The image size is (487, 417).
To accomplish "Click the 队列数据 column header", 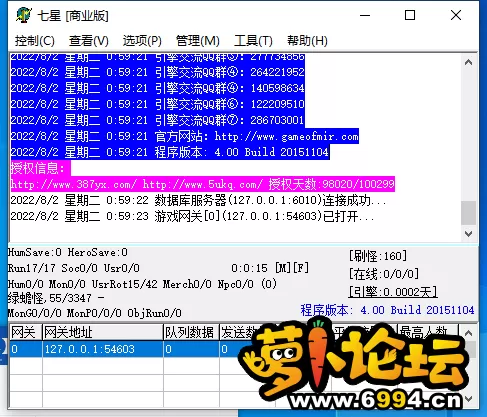I will 191,332.
